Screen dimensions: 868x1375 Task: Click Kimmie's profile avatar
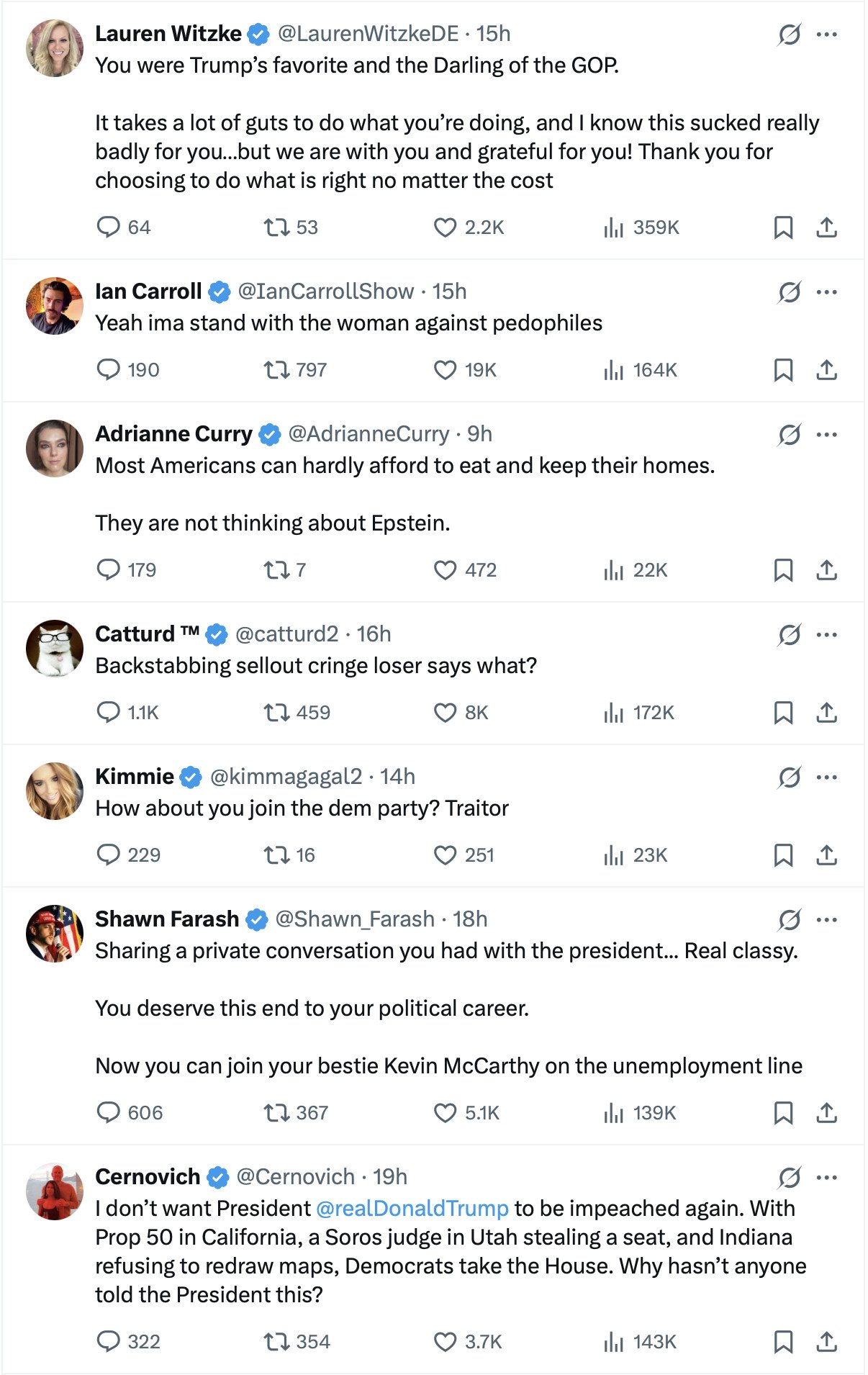pyautogui.click(x=55, y=790)
